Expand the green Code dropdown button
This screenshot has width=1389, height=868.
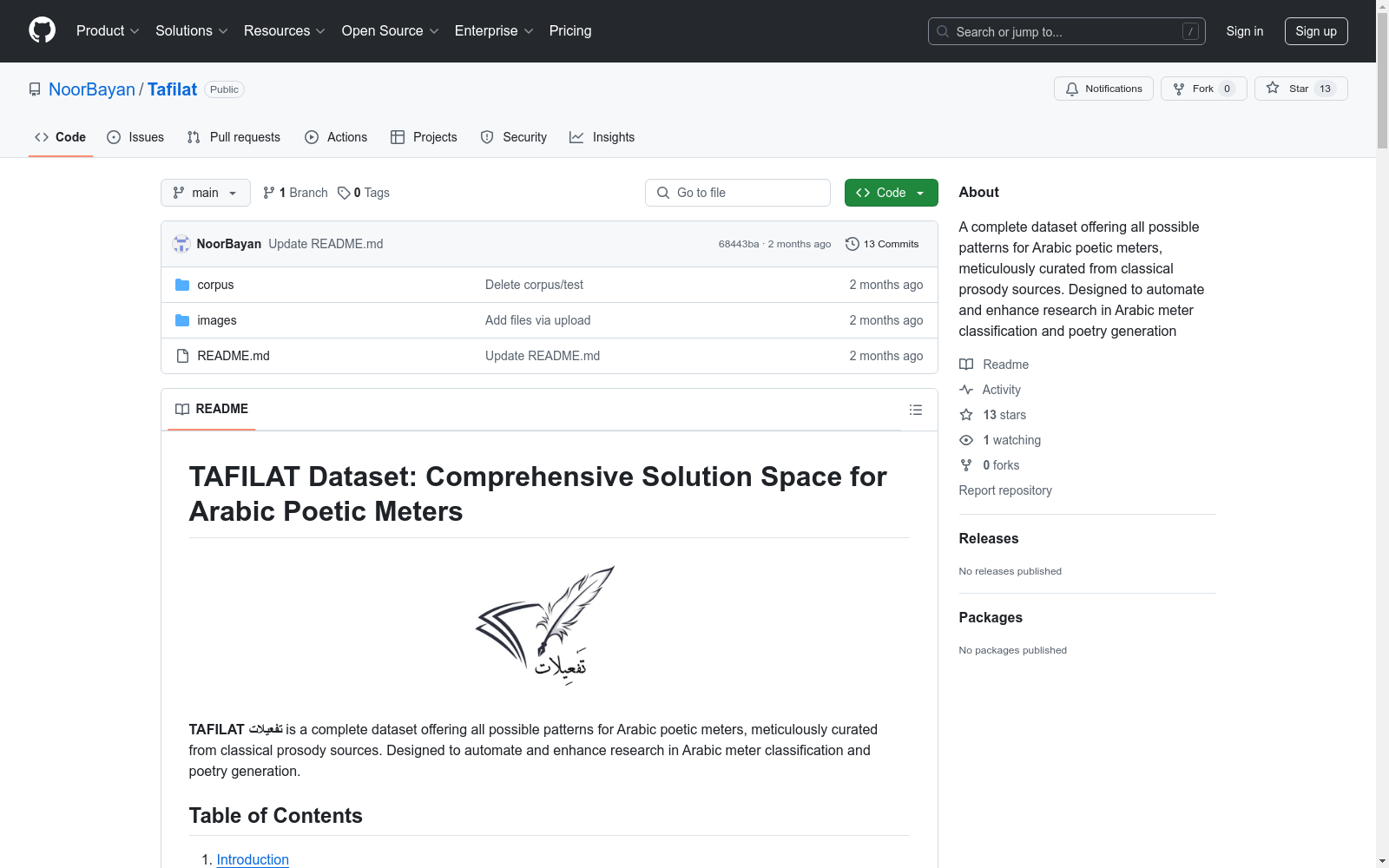click(892, 193)
